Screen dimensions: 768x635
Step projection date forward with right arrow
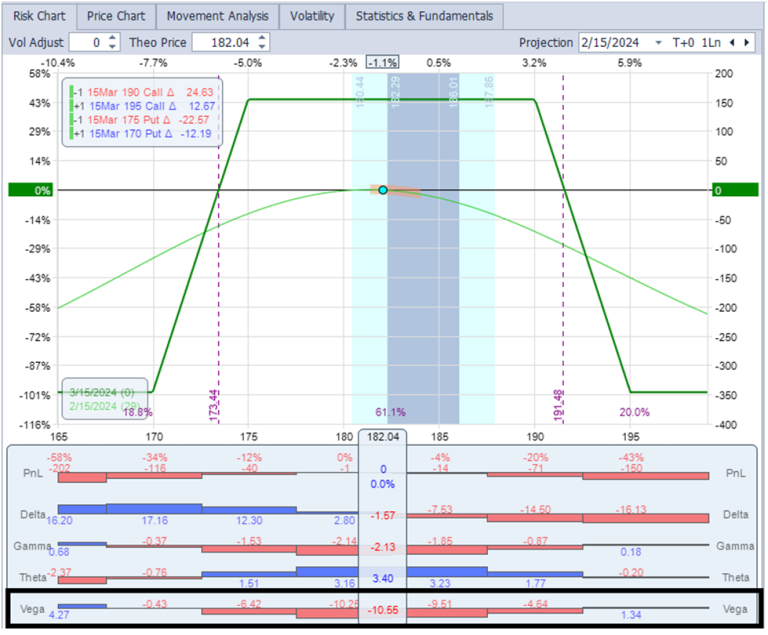748,43
